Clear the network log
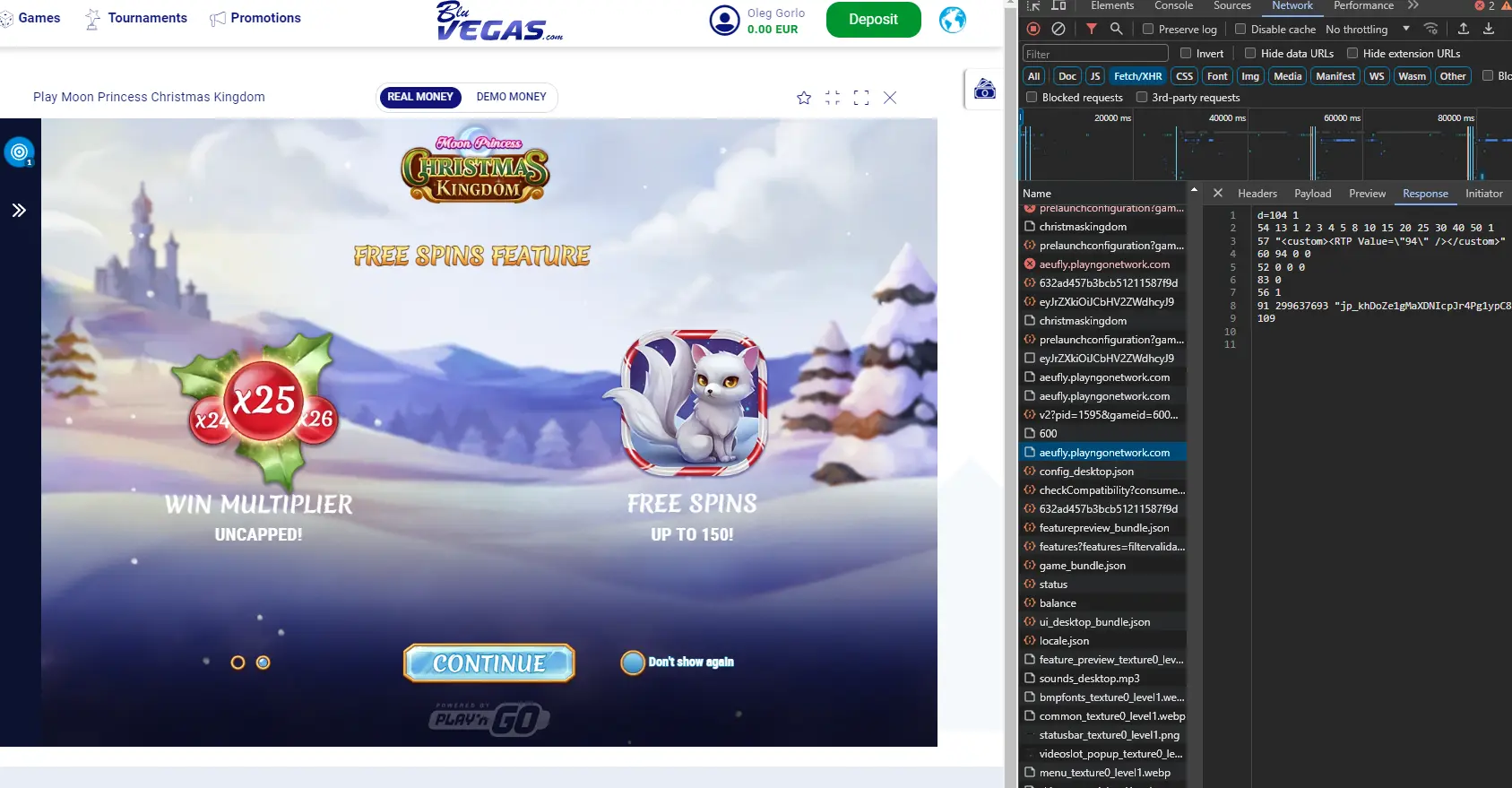 pos(1058,29)
